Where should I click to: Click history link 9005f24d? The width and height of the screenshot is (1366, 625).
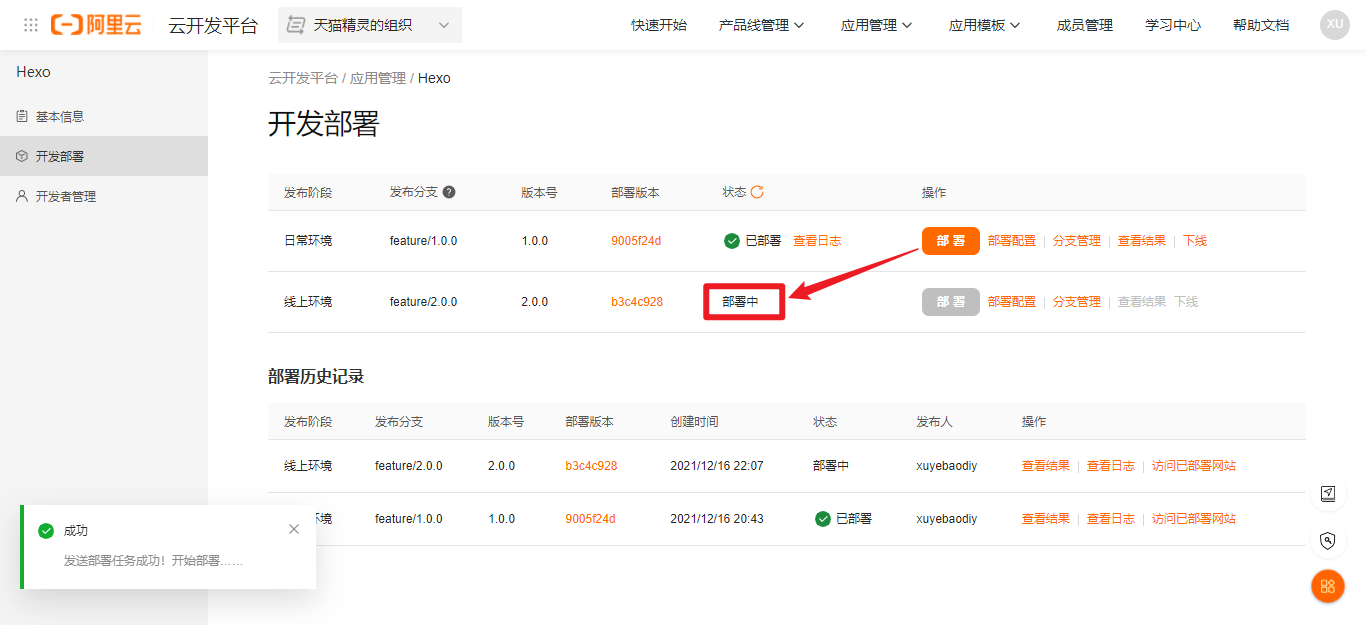[590, 519]
